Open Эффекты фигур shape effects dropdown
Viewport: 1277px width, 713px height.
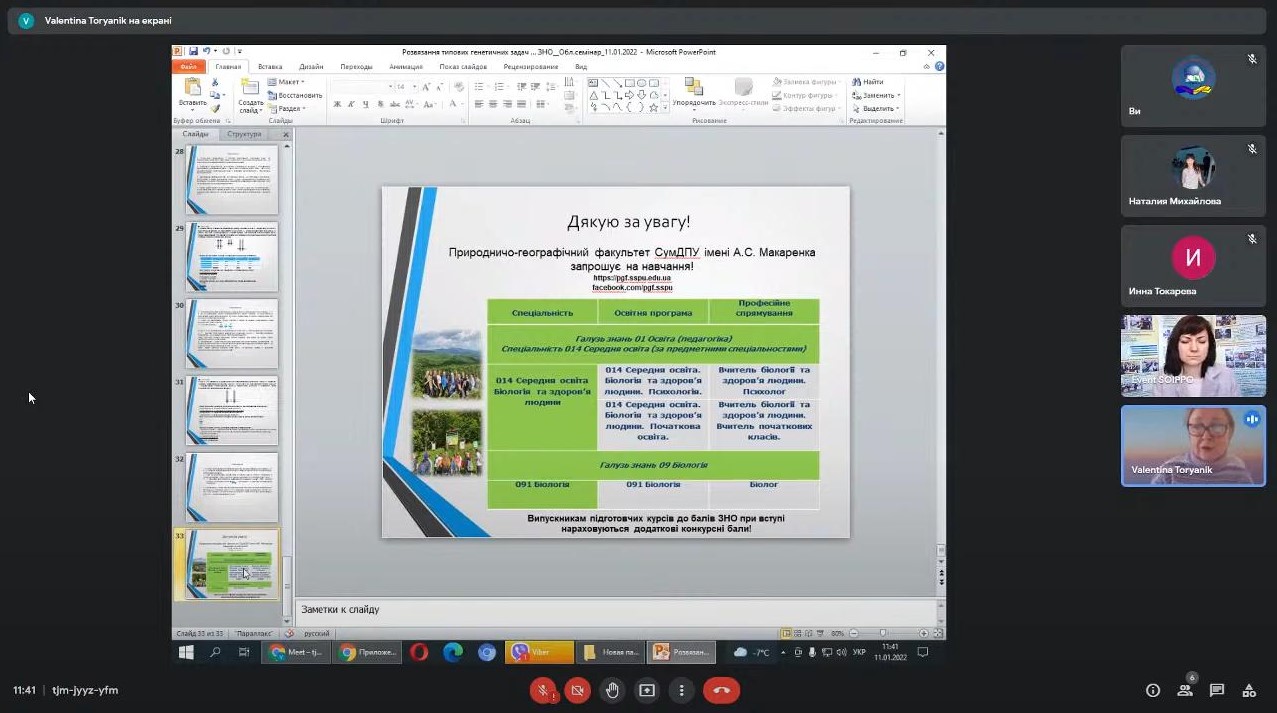pyautogui.click(x=806, y=108)
